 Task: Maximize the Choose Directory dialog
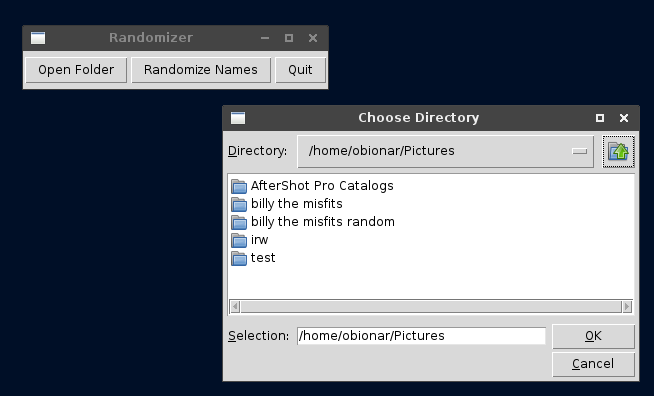[x=600, y=118]
